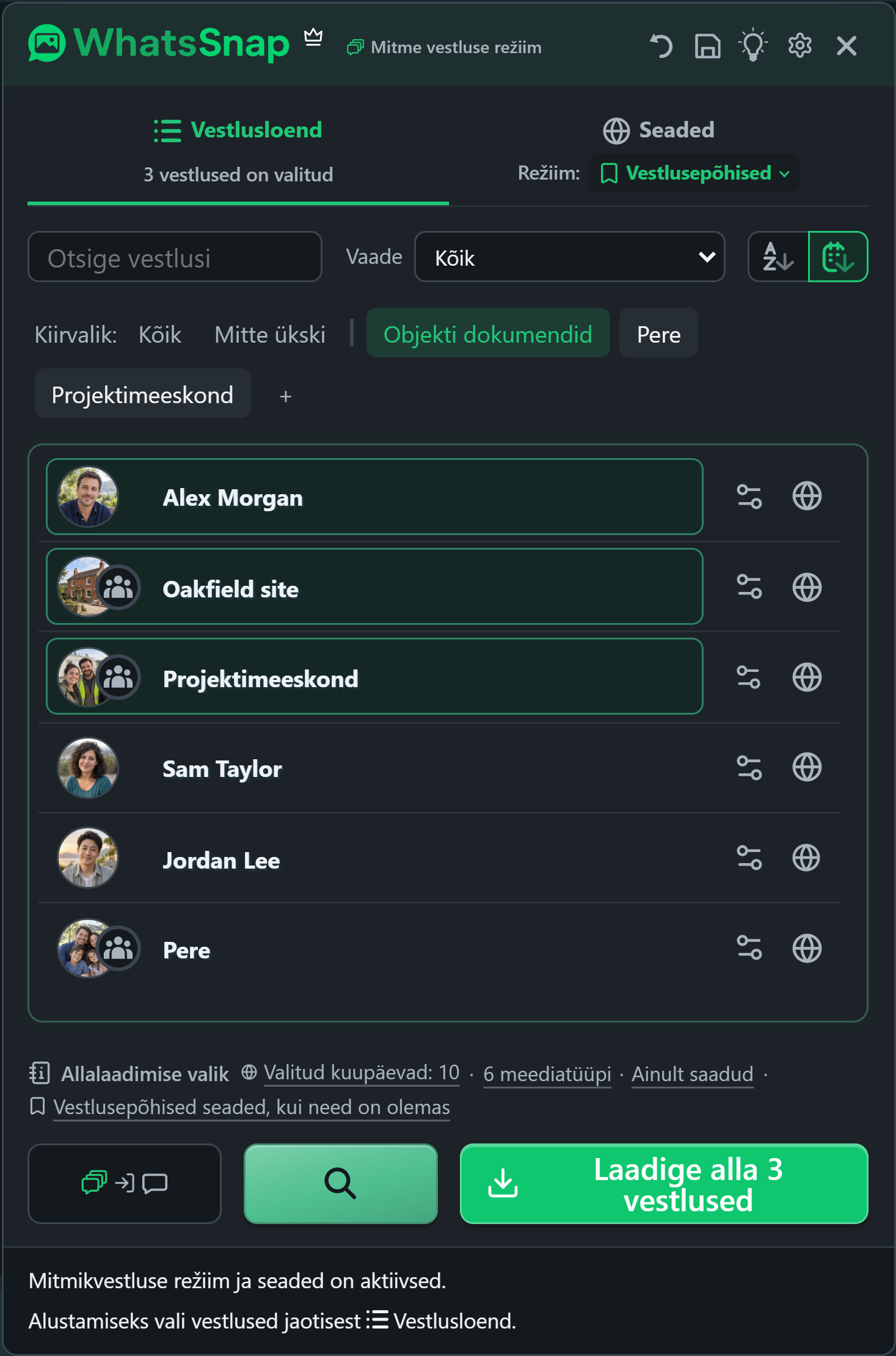Image resolution: width=896 pixels, height=1356 pixels.
Task: Switch to the Vestlusloend tab
Action: point(238,130)
